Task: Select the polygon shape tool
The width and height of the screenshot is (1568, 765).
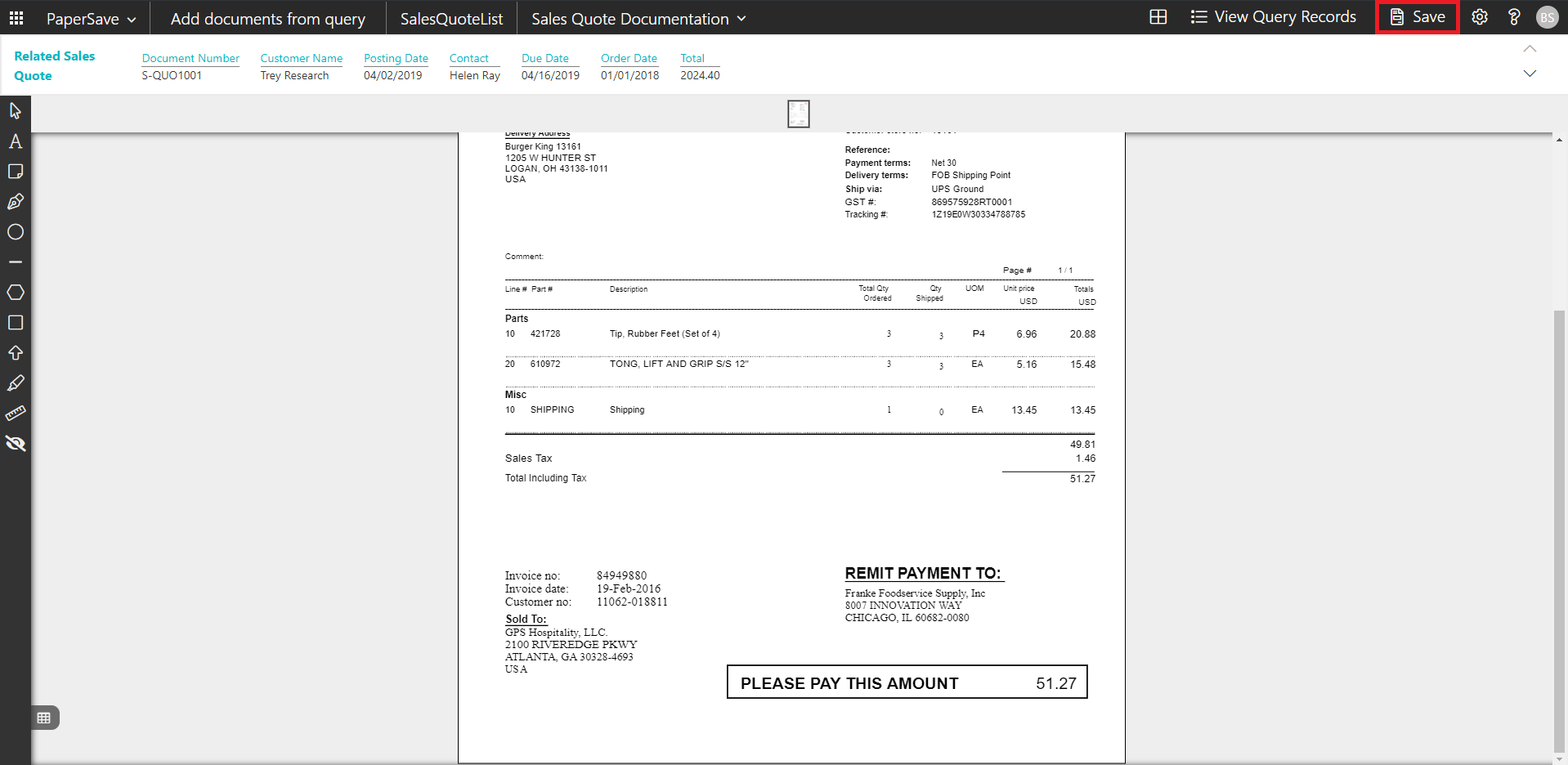Action: click(x=16, y=293)
